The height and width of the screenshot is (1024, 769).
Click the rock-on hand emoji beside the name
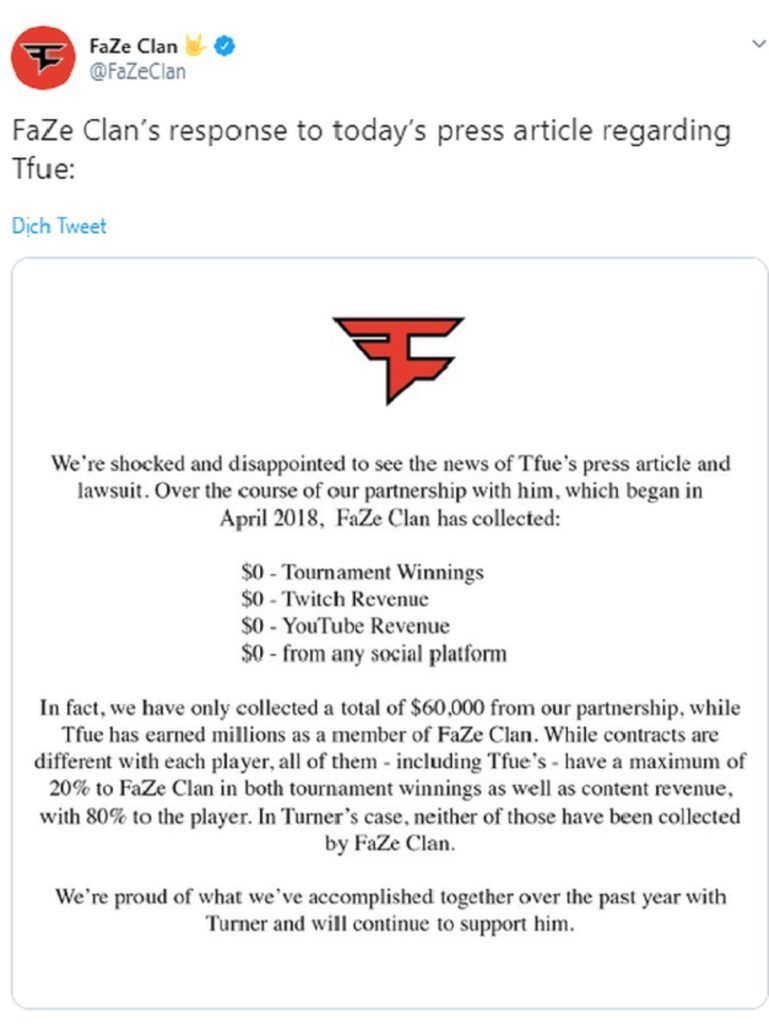196,45
